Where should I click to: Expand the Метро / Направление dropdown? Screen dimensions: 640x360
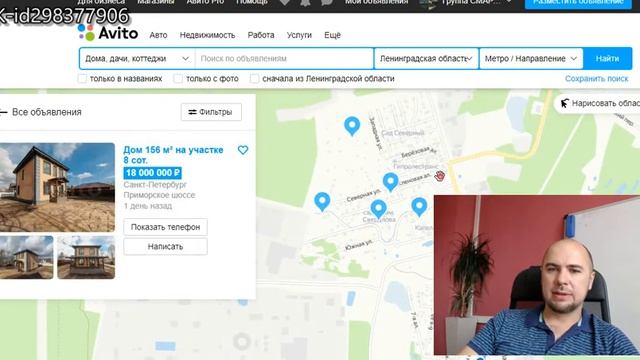point(531,59)
